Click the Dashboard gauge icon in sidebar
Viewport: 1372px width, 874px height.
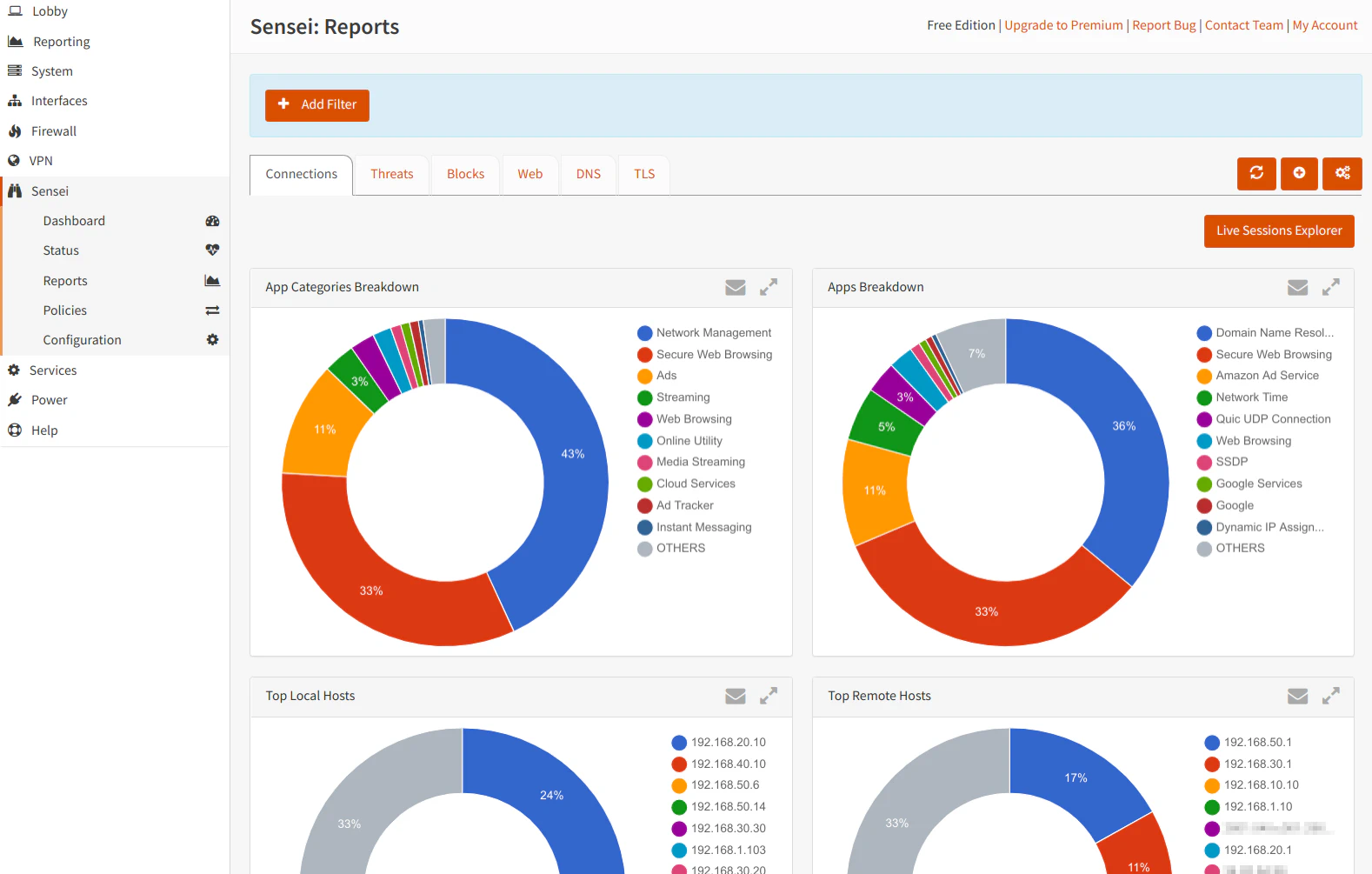pyautogui.click(x=212, y=221)
